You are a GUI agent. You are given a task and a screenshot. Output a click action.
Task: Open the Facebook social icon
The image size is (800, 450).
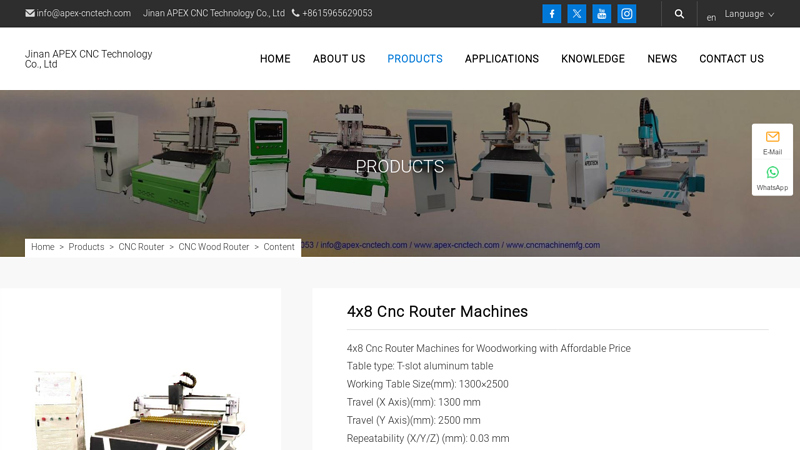click(552, 14)
